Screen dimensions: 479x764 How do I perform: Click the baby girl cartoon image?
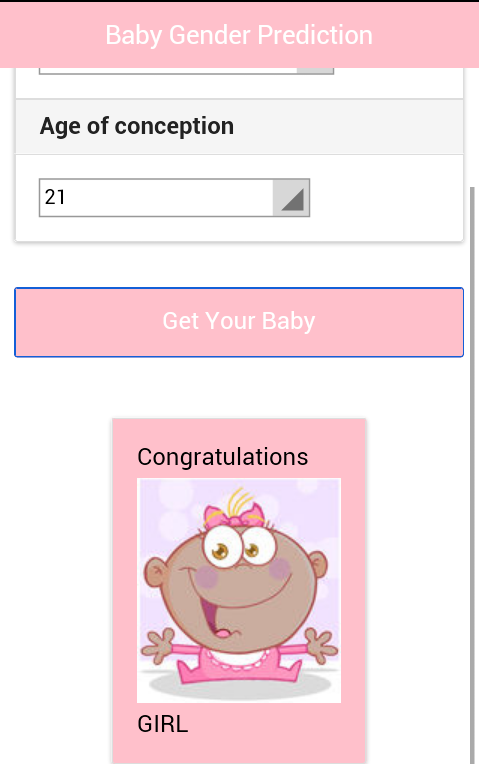239,591
